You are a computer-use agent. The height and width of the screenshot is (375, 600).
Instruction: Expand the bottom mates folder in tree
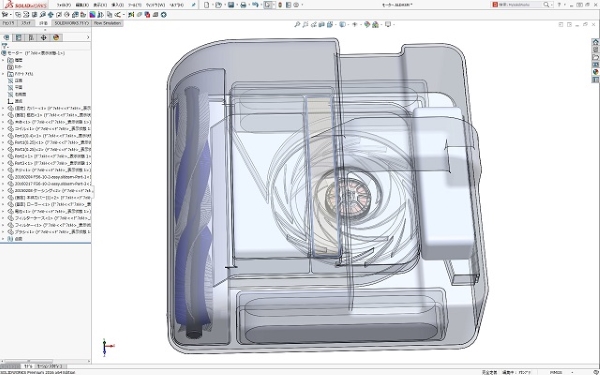[3, 238]
